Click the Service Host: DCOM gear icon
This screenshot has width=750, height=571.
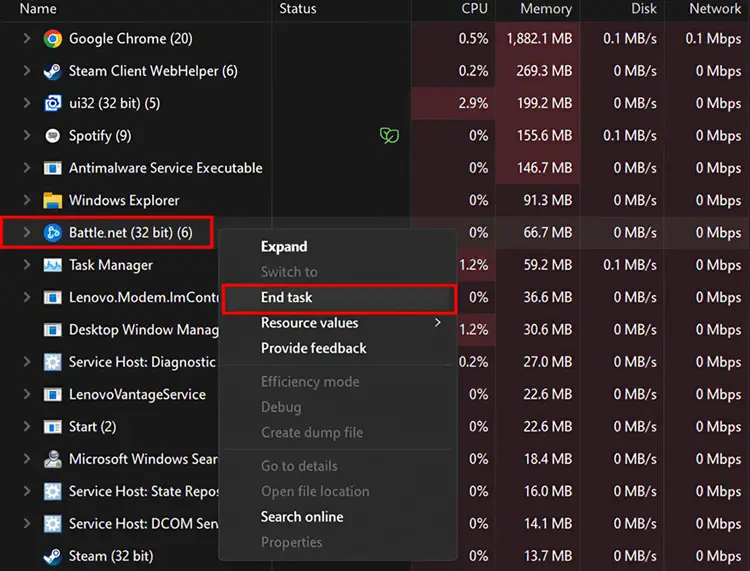point(53,524)
